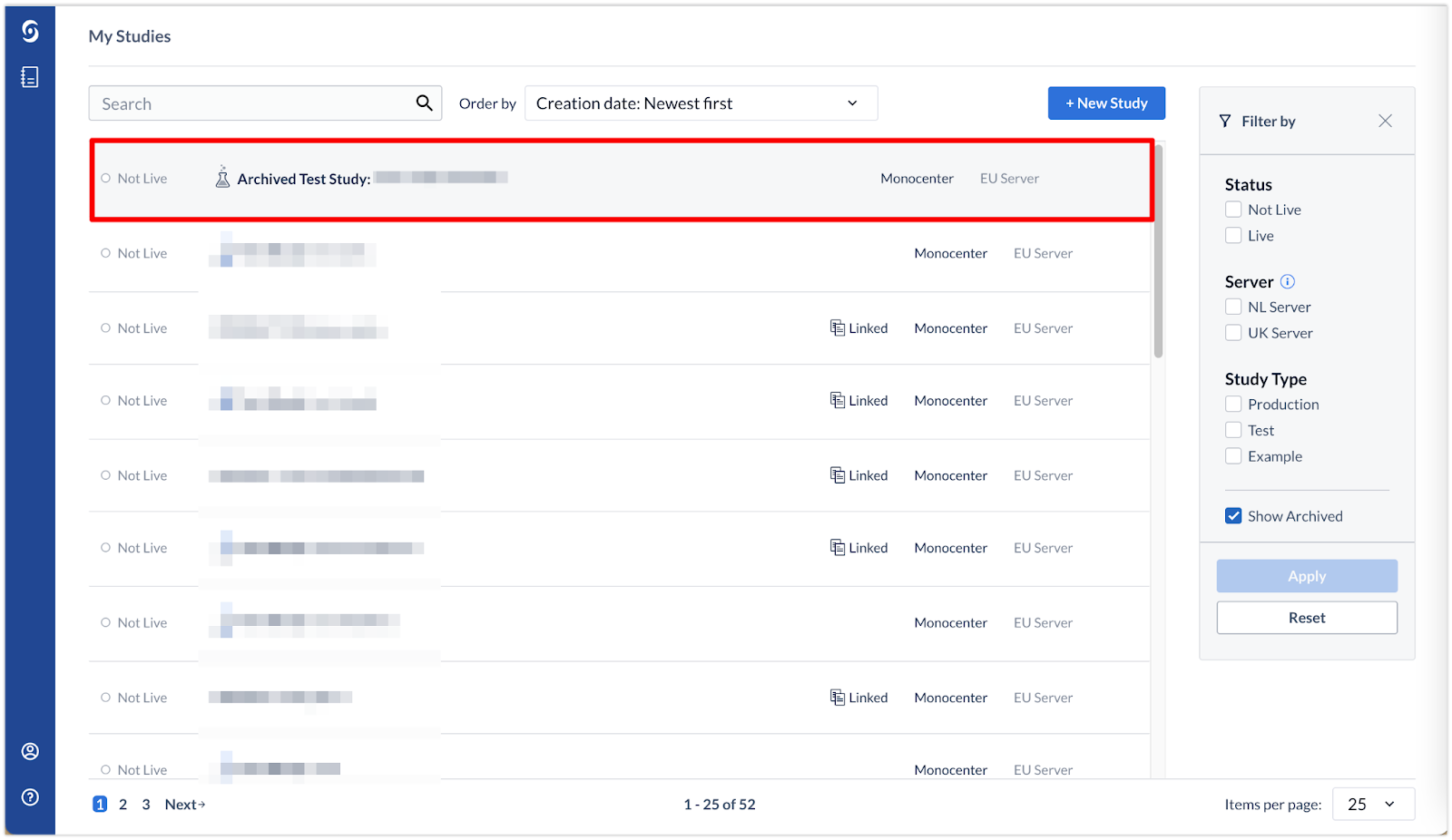Uncheck the Show Archived checkbox

(1233, 516)
